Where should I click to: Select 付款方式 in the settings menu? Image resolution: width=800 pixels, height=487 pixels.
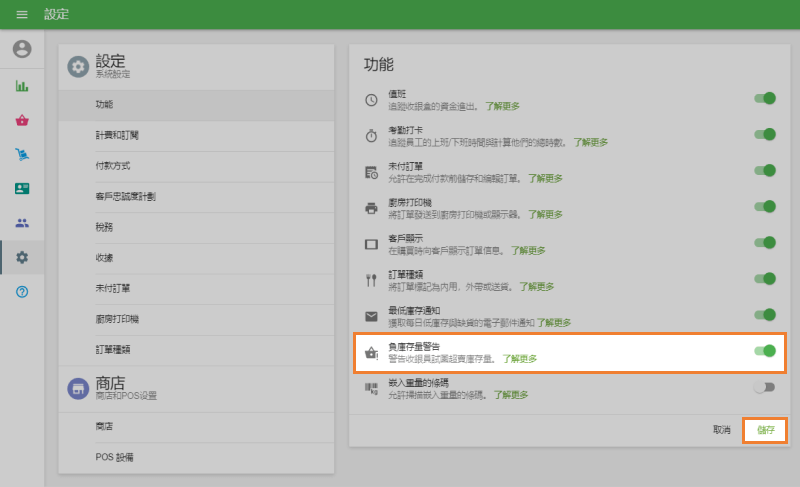coord(196,166)
